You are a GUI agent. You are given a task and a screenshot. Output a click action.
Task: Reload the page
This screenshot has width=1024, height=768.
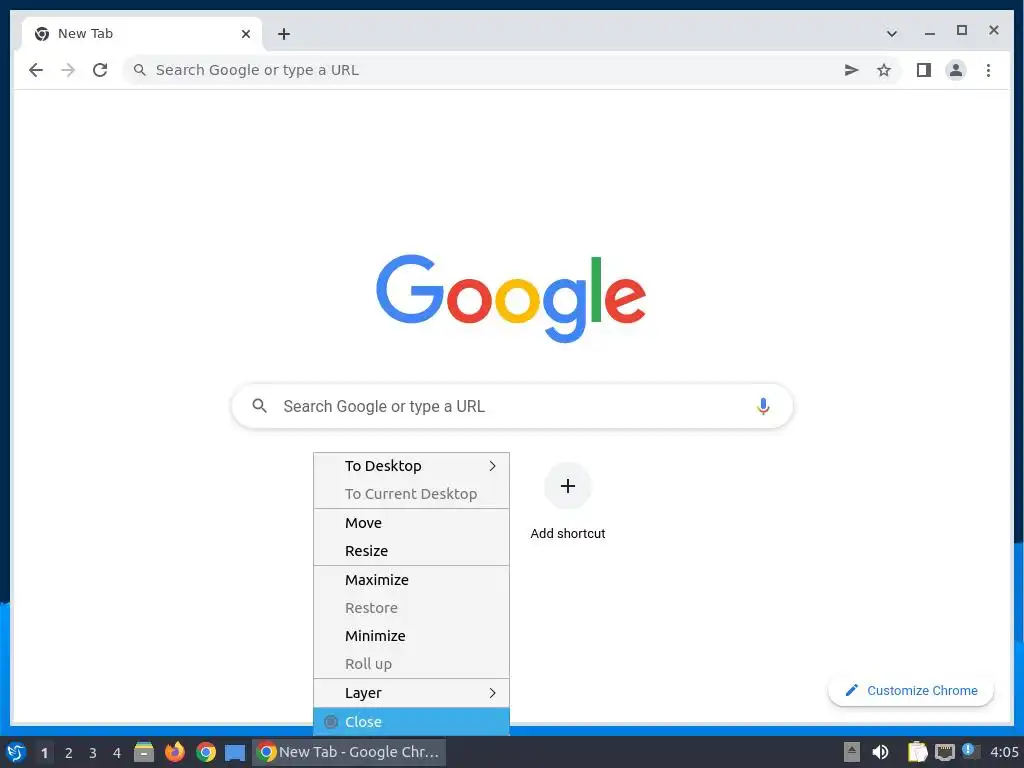[x=100, y=70]
